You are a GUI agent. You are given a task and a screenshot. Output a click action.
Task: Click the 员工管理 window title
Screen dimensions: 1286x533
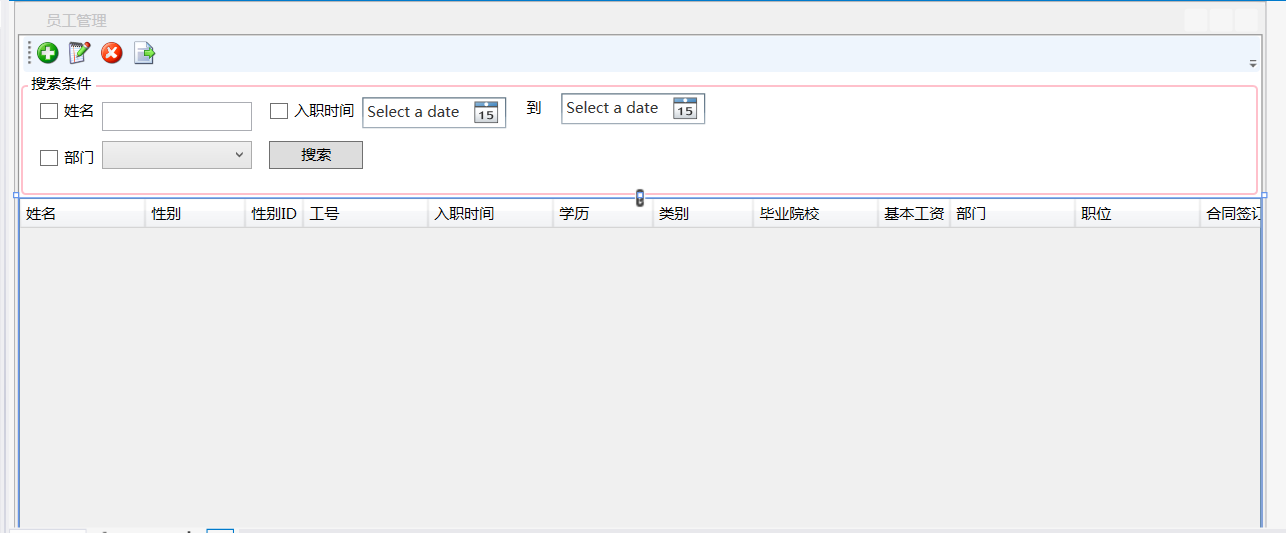[76, 20]
